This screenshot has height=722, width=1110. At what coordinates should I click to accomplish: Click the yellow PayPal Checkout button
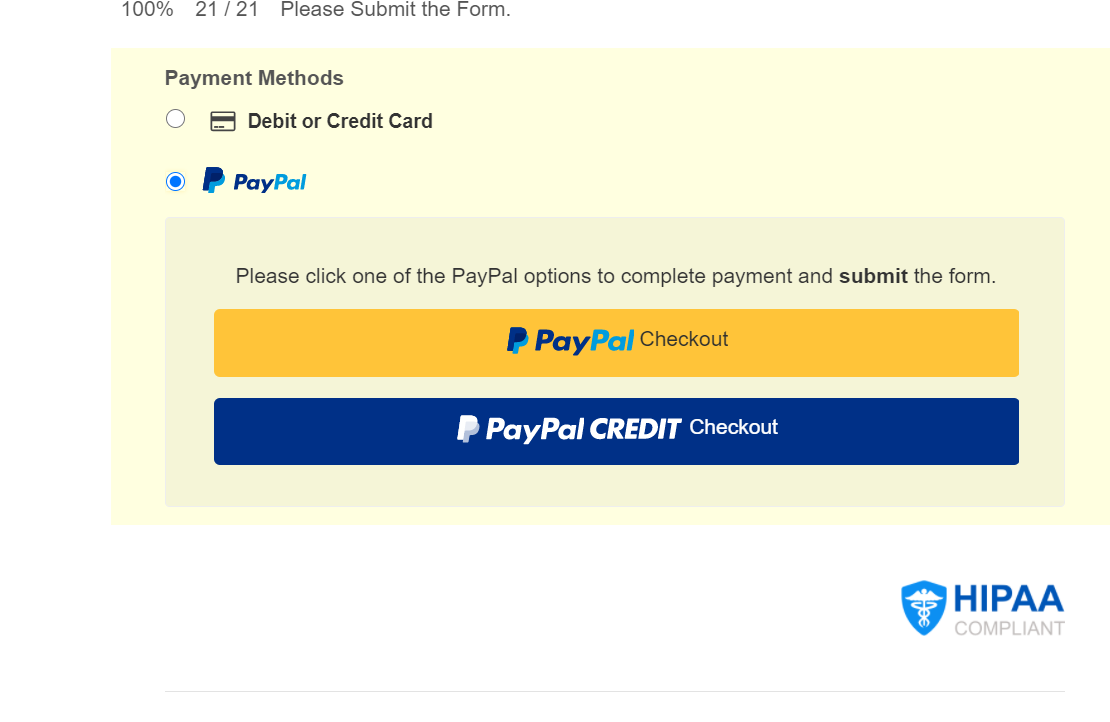coord(616,343)
